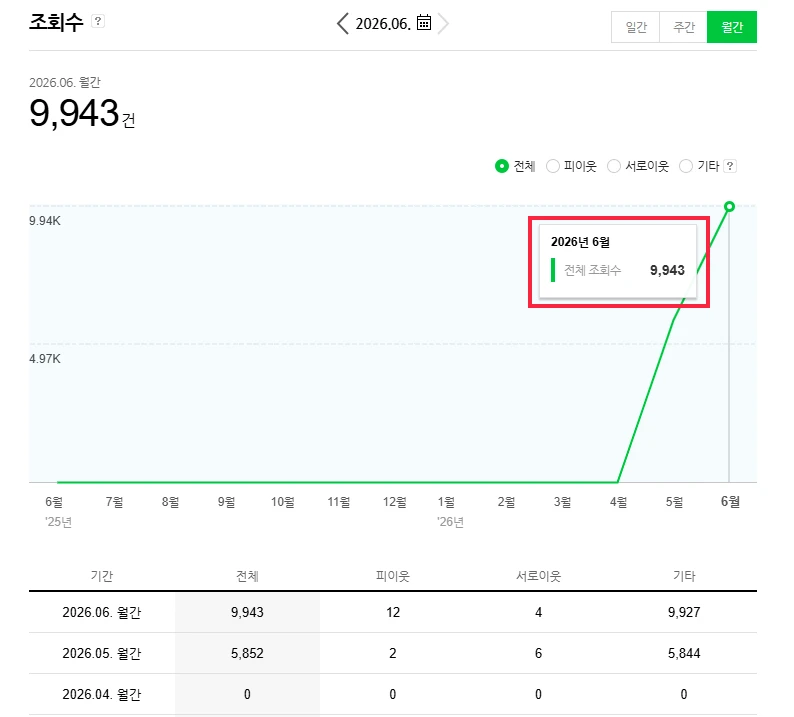Viewport: 794px width, 717px height.
Task: Click the large 9,943건 monthly total
Action: [82, 113]
